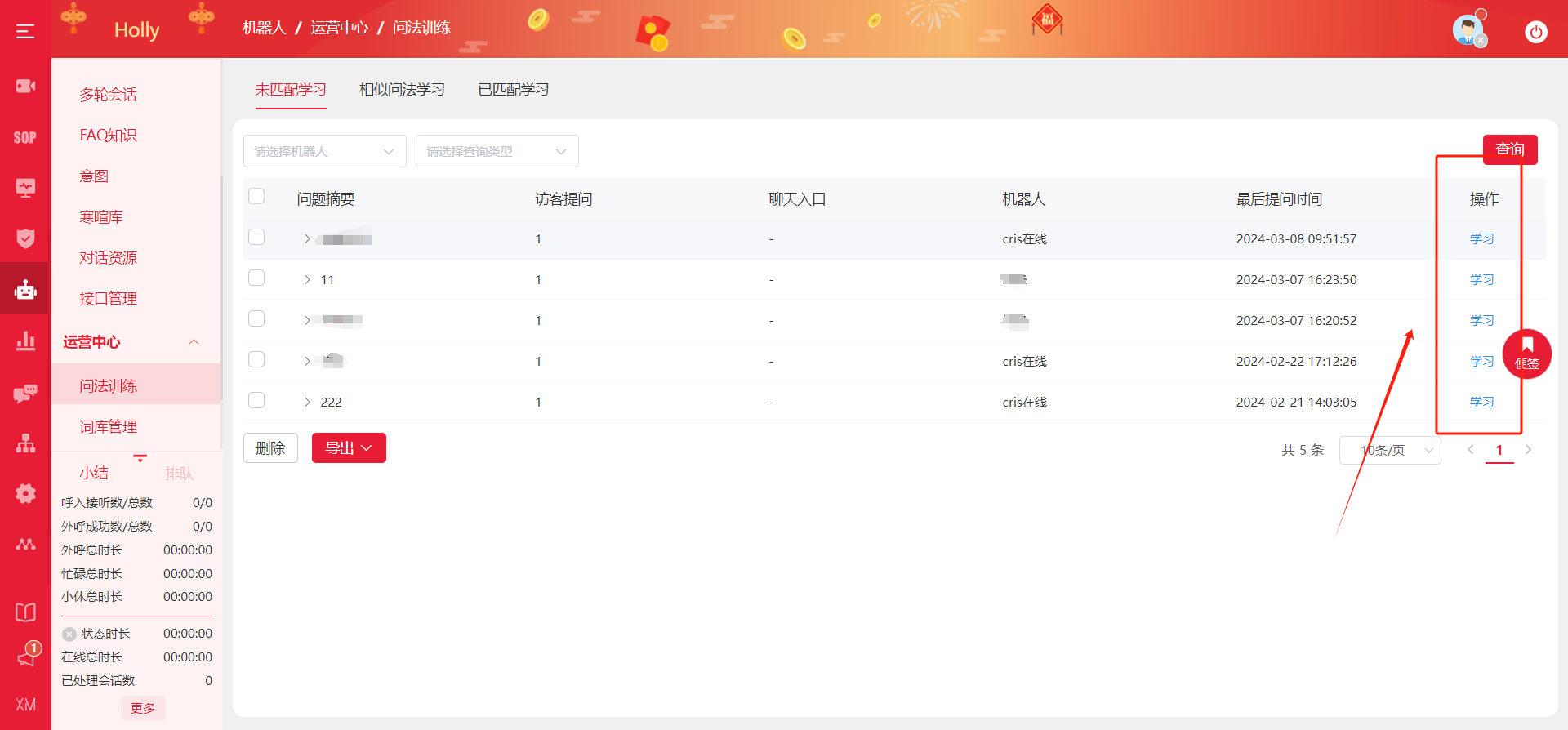
Task: Open the 请选择机器人 dropdown
Action: (325, 151)
